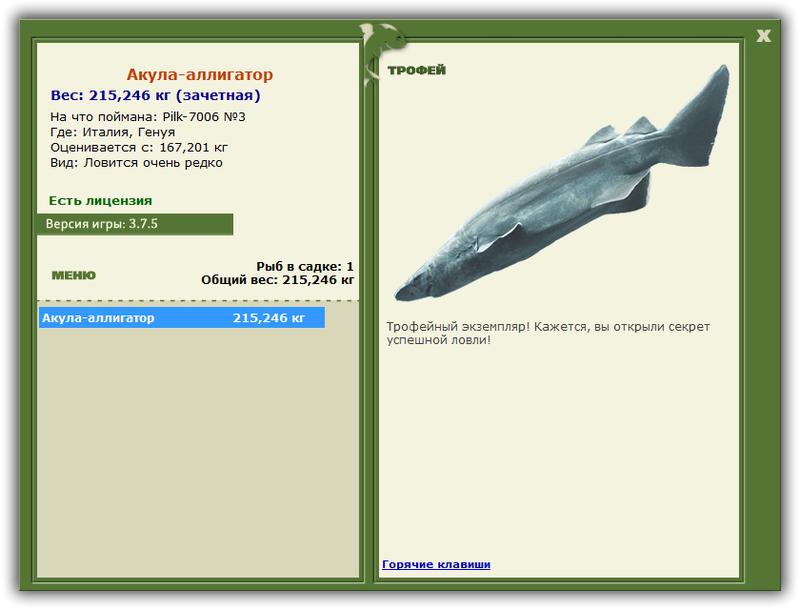800x610 pixels.
Task: Open the МЕНЮ button
Action: [73, 275]
